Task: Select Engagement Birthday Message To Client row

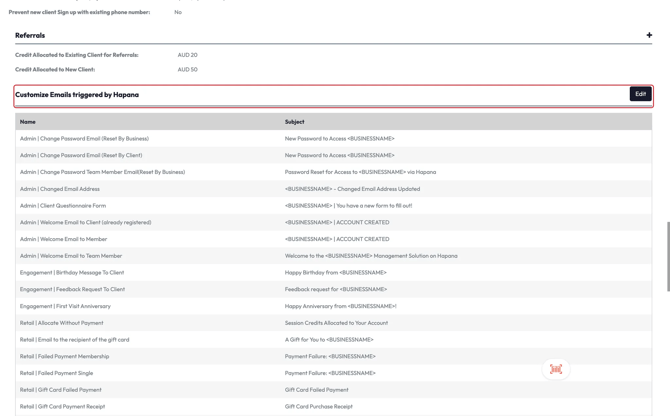Action: click(x=72, y=272)
